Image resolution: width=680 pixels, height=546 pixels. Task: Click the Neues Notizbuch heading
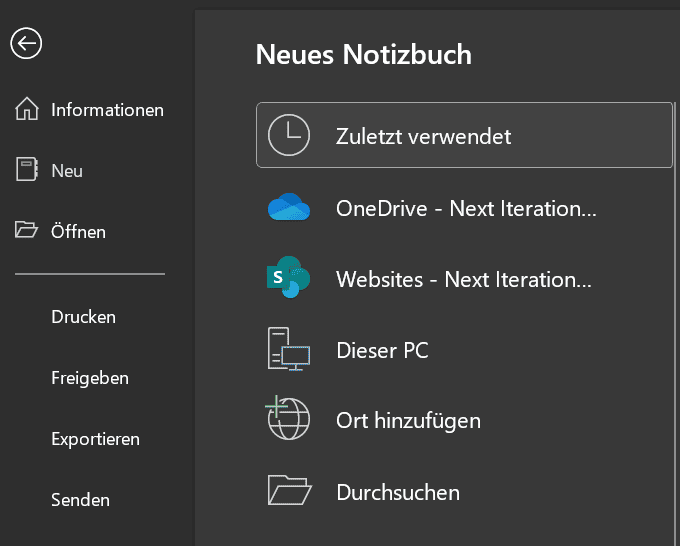pos(363,55)
